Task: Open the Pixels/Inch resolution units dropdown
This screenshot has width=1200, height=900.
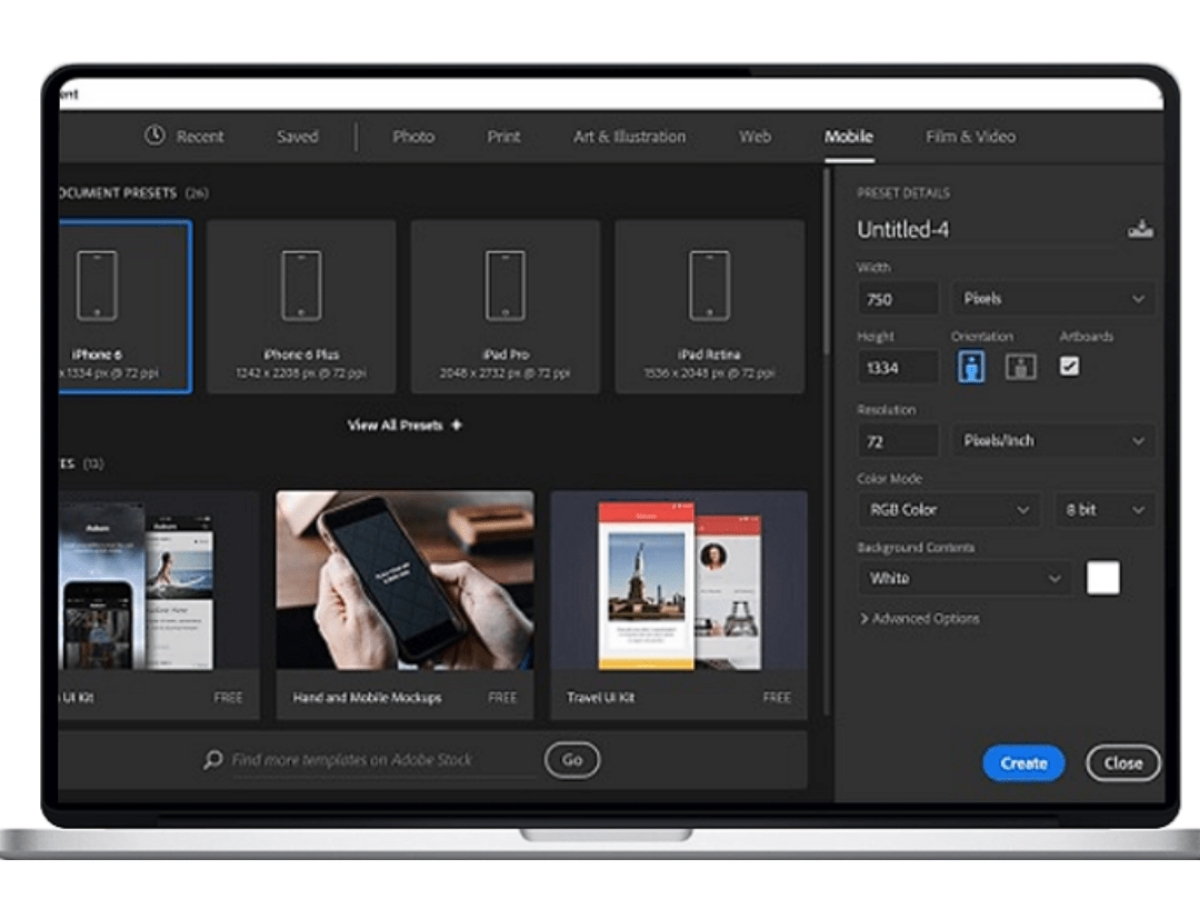Action: click(1052, 440)
